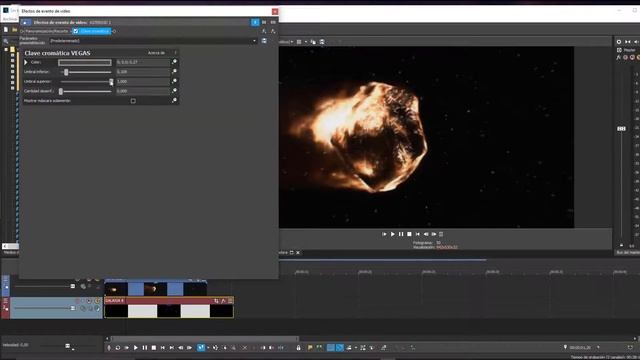Click the Master bus volume fader
640x360 pixels.
[x=621, y=129]
